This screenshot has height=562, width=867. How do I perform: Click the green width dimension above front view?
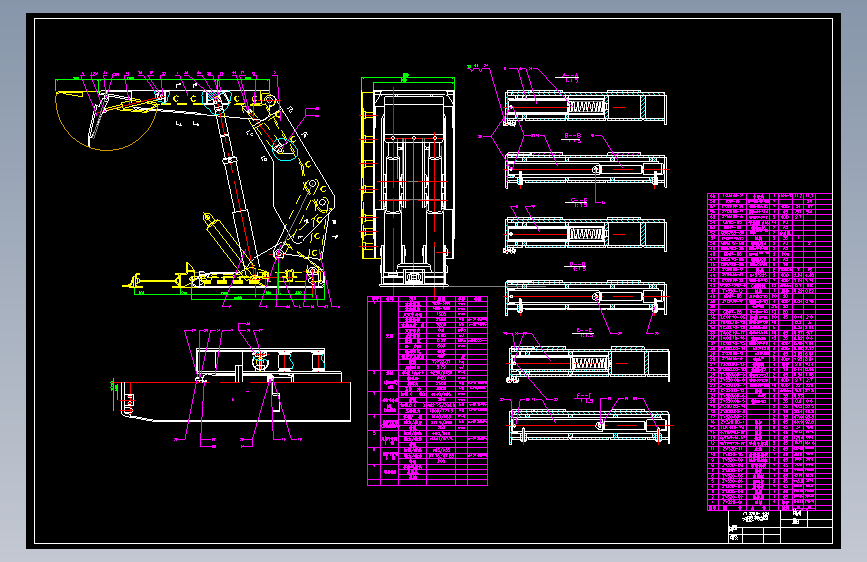point(408,81)
